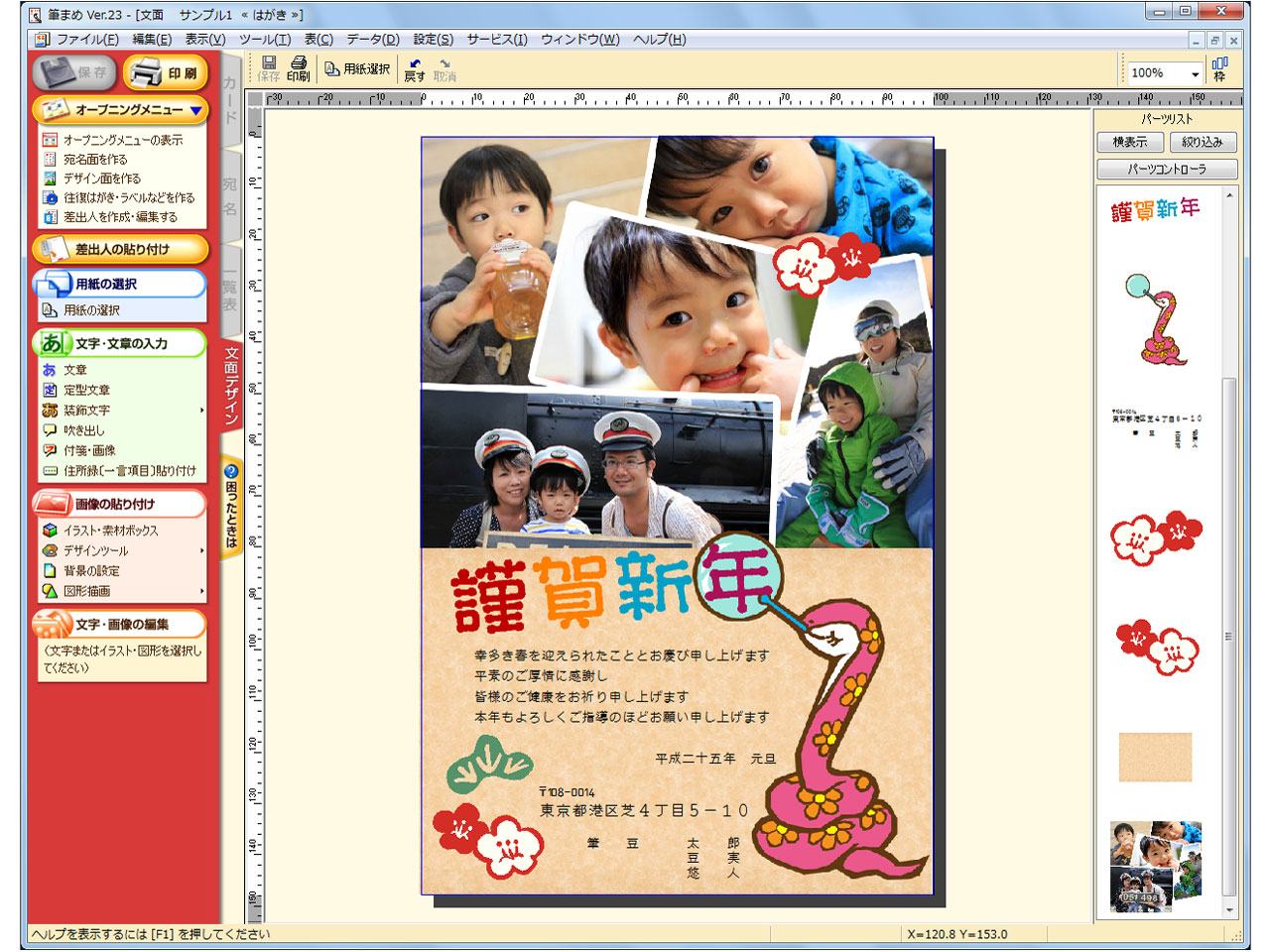Click the 横表示 button in parts list
1270x952 pixels.
(1129, 143)
